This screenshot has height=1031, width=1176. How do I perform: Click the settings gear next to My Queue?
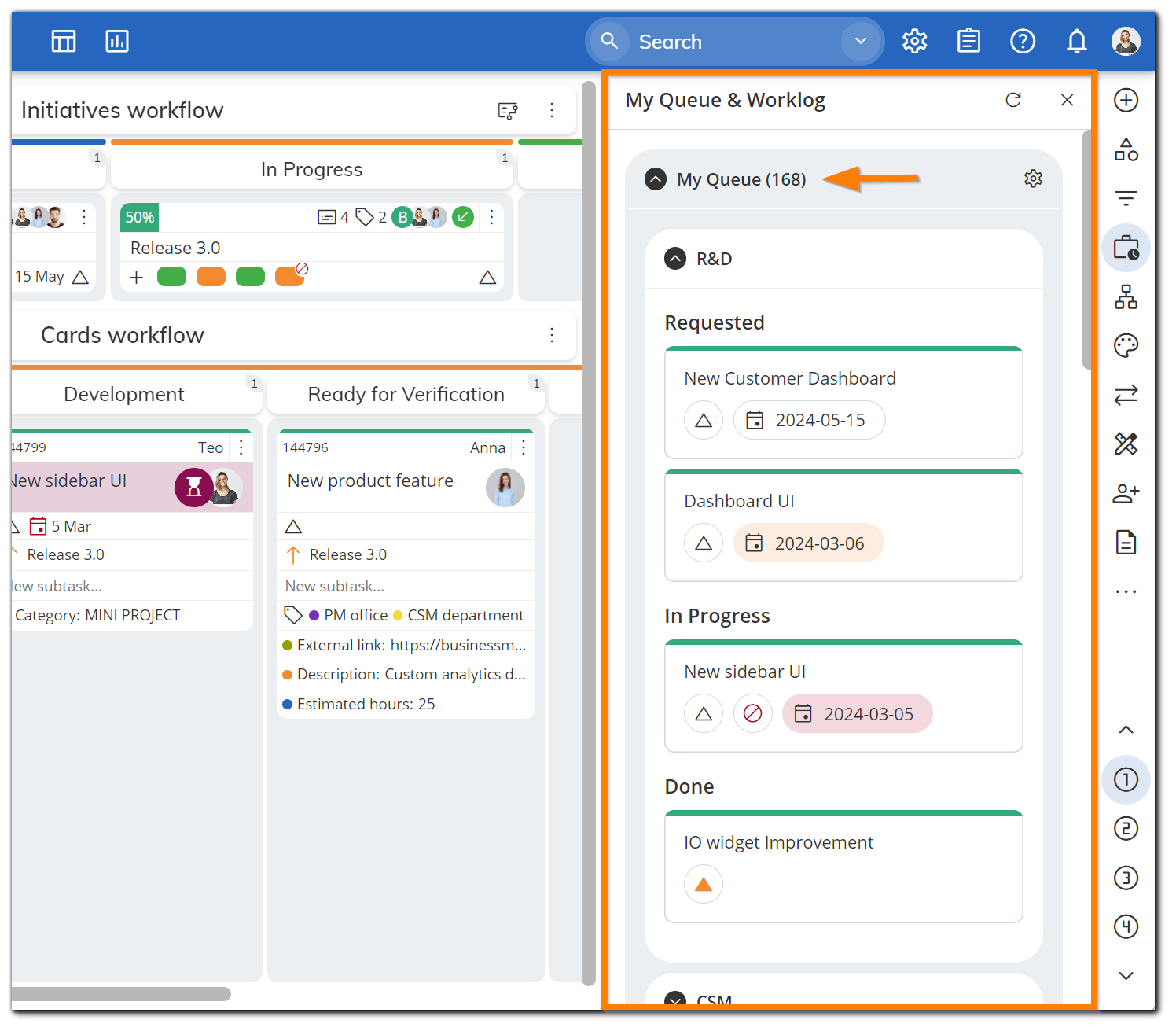point(1033,179)
